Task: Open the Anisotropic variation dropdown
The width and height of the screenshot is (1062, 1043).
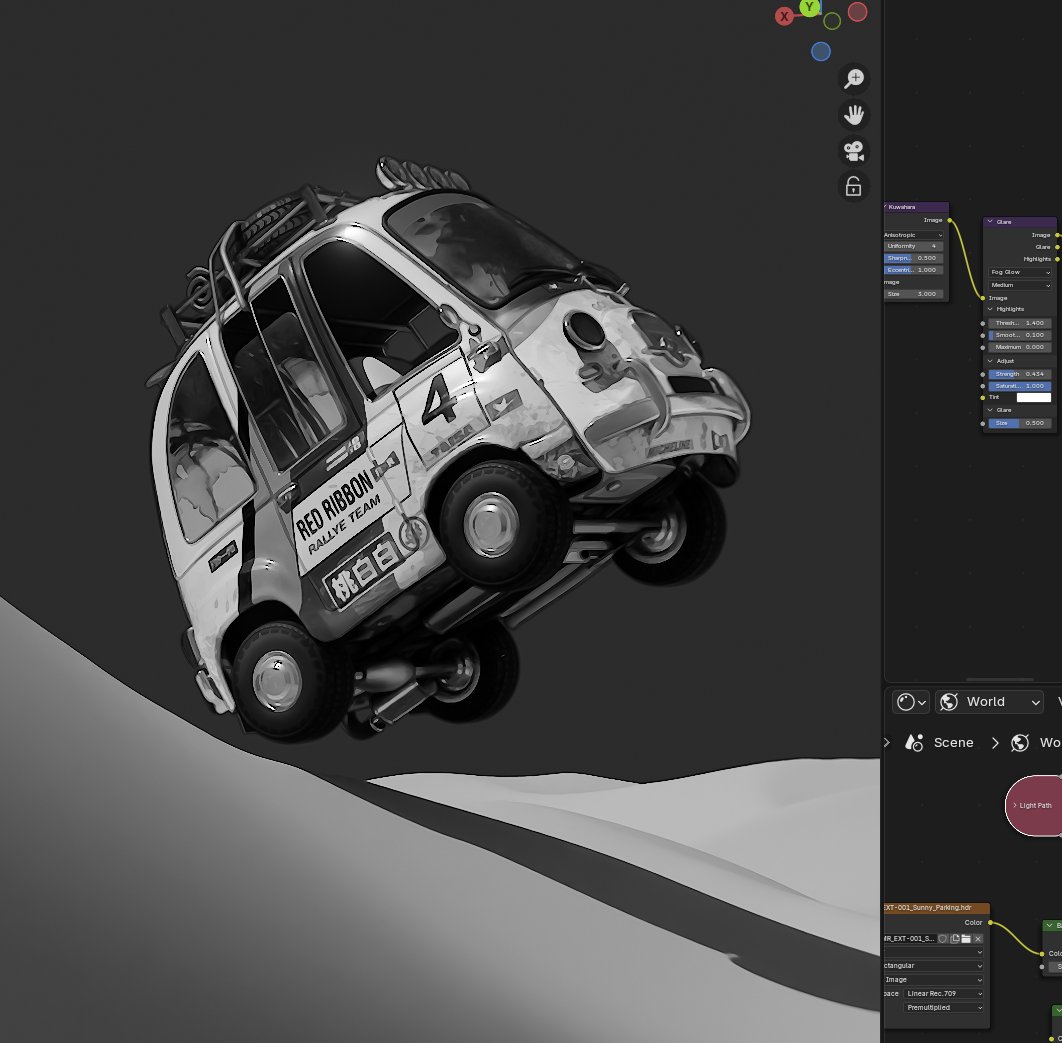Action: point(914,235)
